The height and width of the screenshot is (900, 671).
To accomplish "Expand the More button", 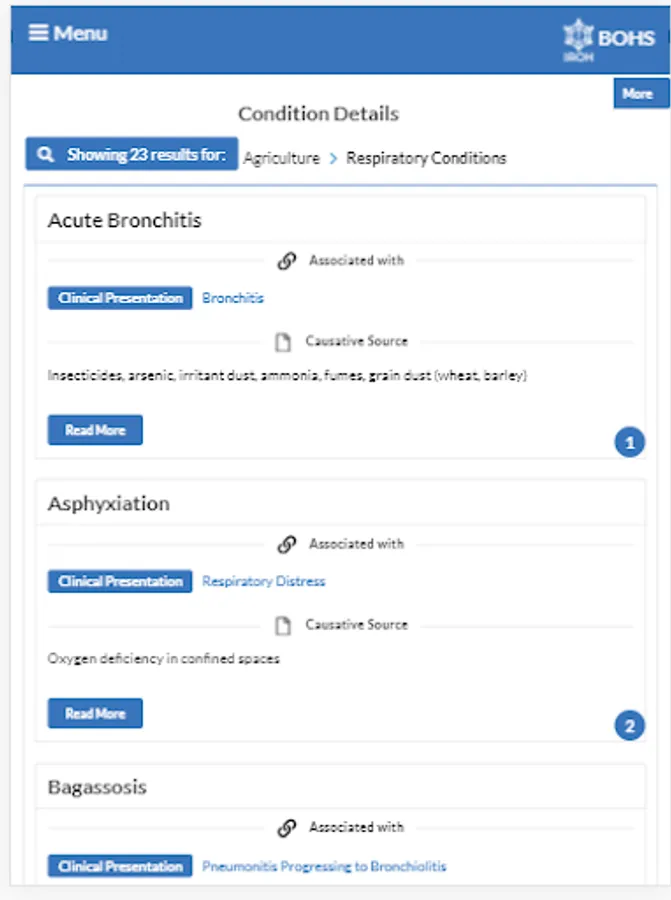I will click(638, 94).
